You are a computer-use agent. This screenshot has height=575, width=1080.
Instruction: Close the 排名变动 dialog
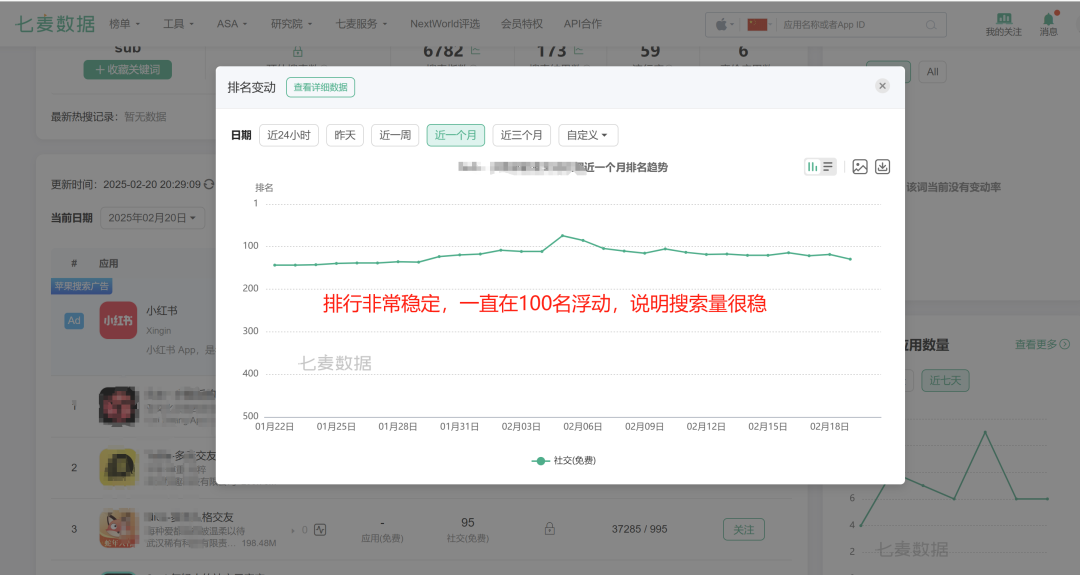pos(882,87)
